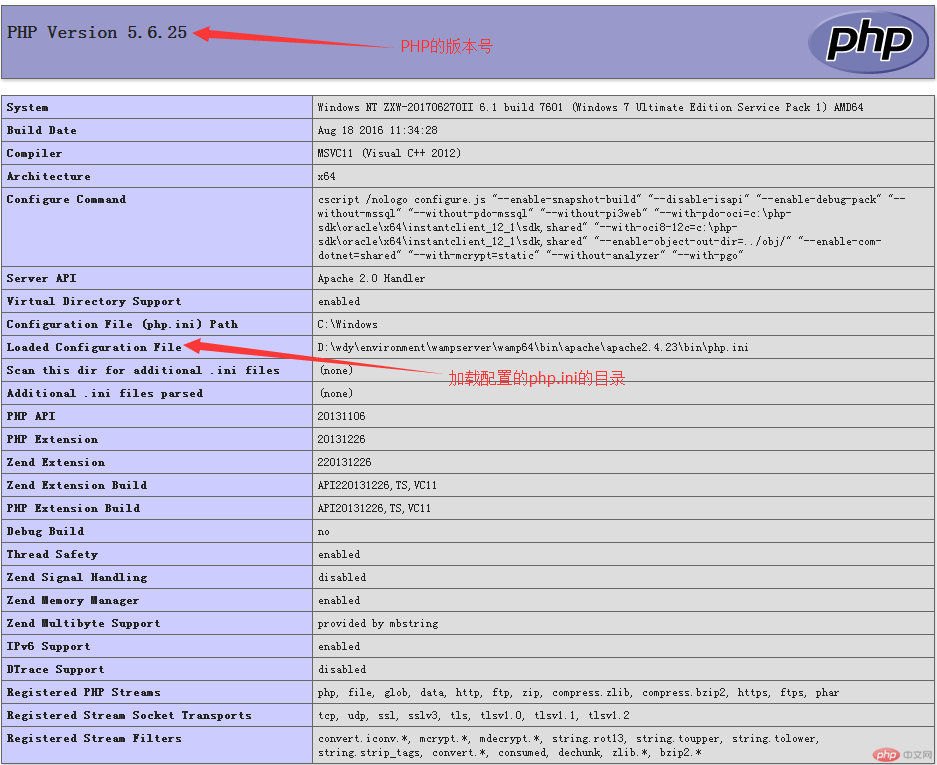Screen dimensions: 937x765
Task: Click the red 加载配置的php.ini的目录 annotation
Action: pyautogui.click(x=536, y=378)
